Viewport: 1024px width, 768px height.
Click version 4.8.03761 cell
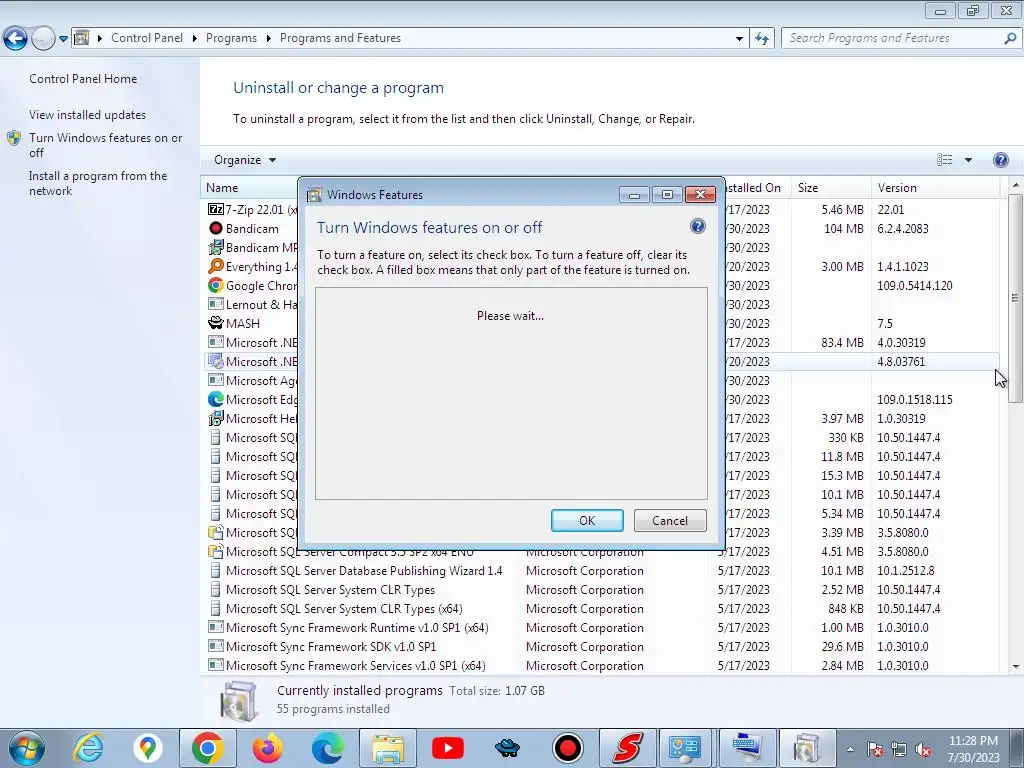[901, 362]
